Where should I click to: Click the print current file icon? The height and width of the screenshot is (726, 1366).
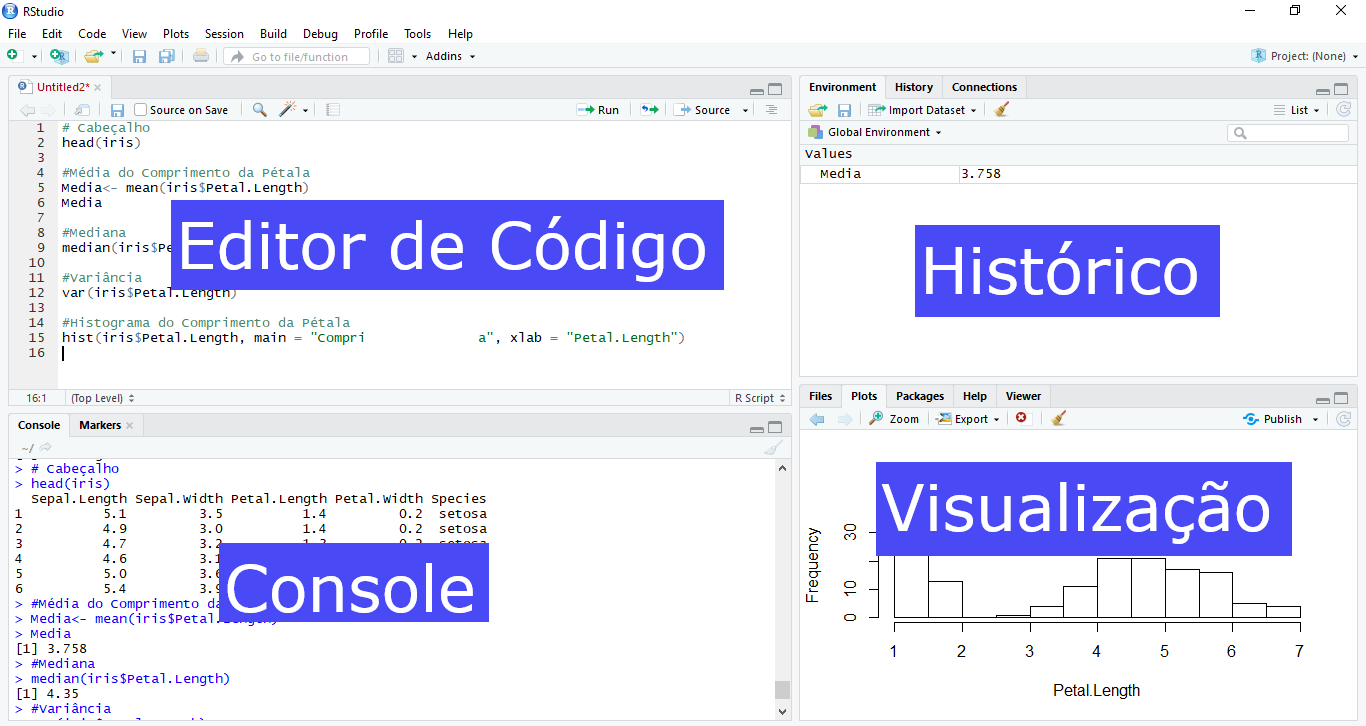click(x=201, y=57)
